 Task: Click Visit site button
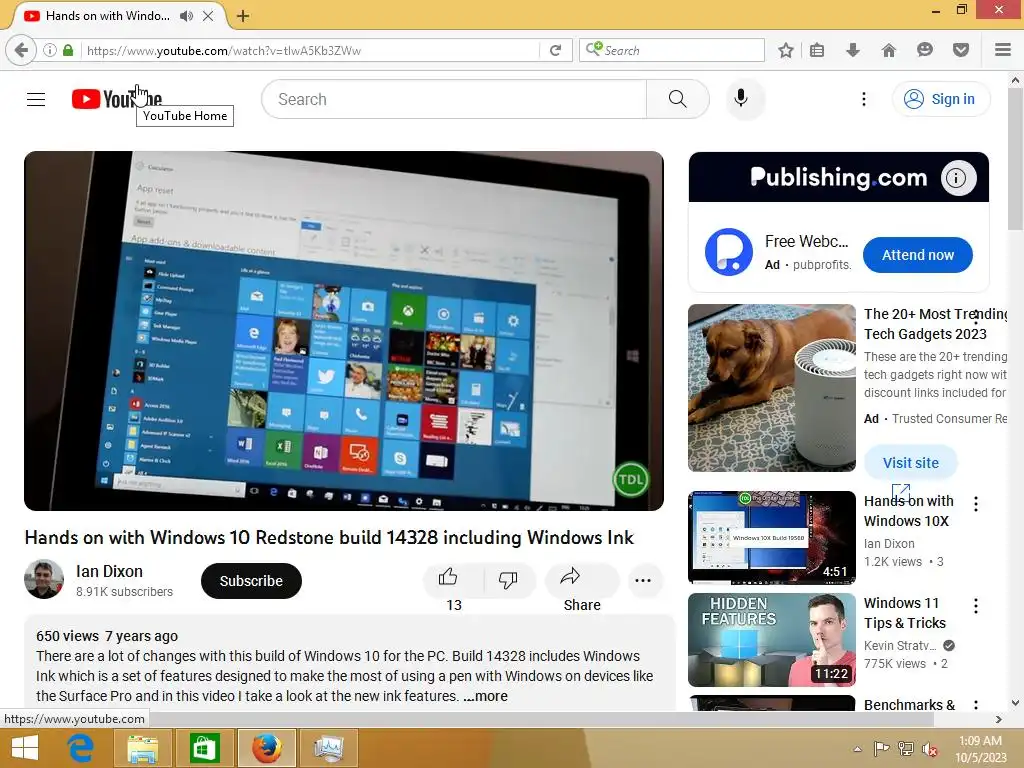pos(910,463)
